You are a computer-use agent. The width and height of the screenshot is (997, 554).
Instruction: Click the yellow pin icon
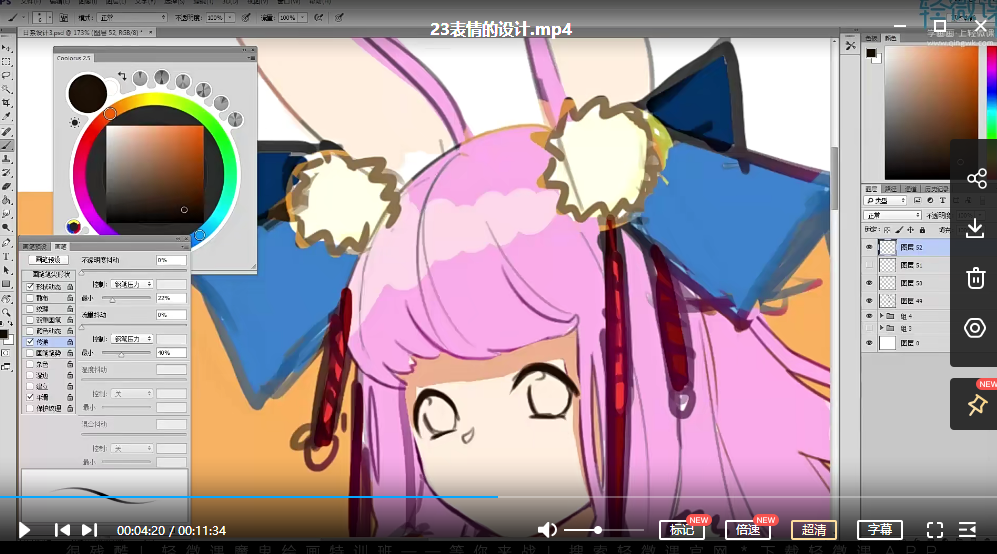point(976,405)
